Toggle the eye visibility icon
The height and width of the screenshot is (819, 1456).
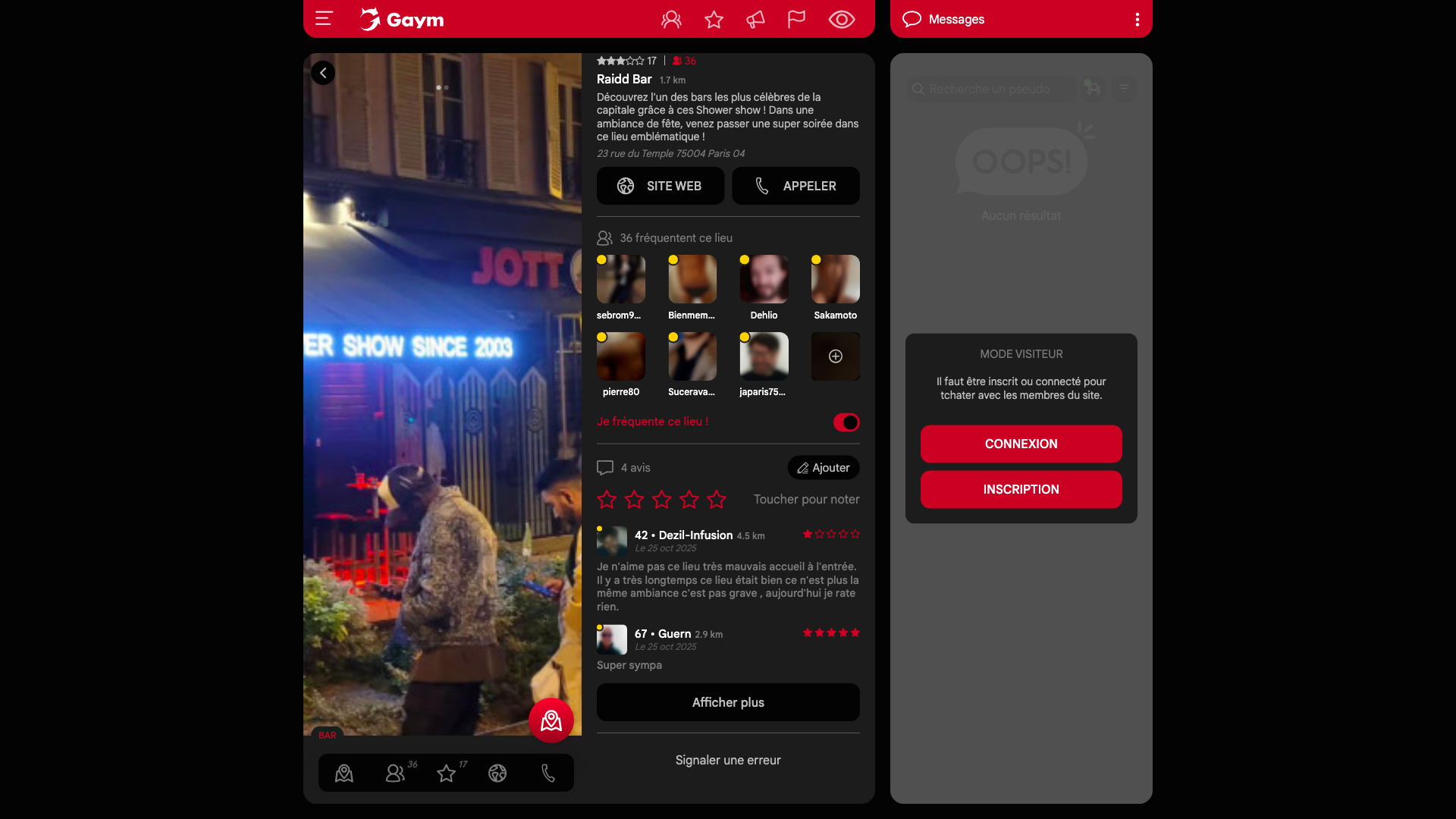click(842, 20)
